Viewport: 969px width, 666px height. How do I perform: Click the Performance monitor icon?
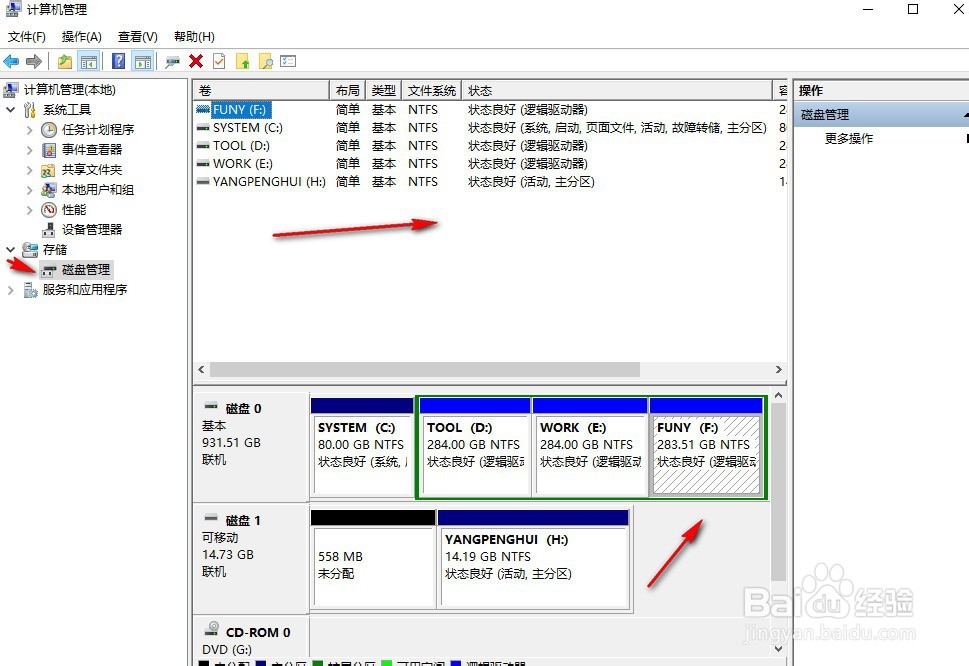49,210
